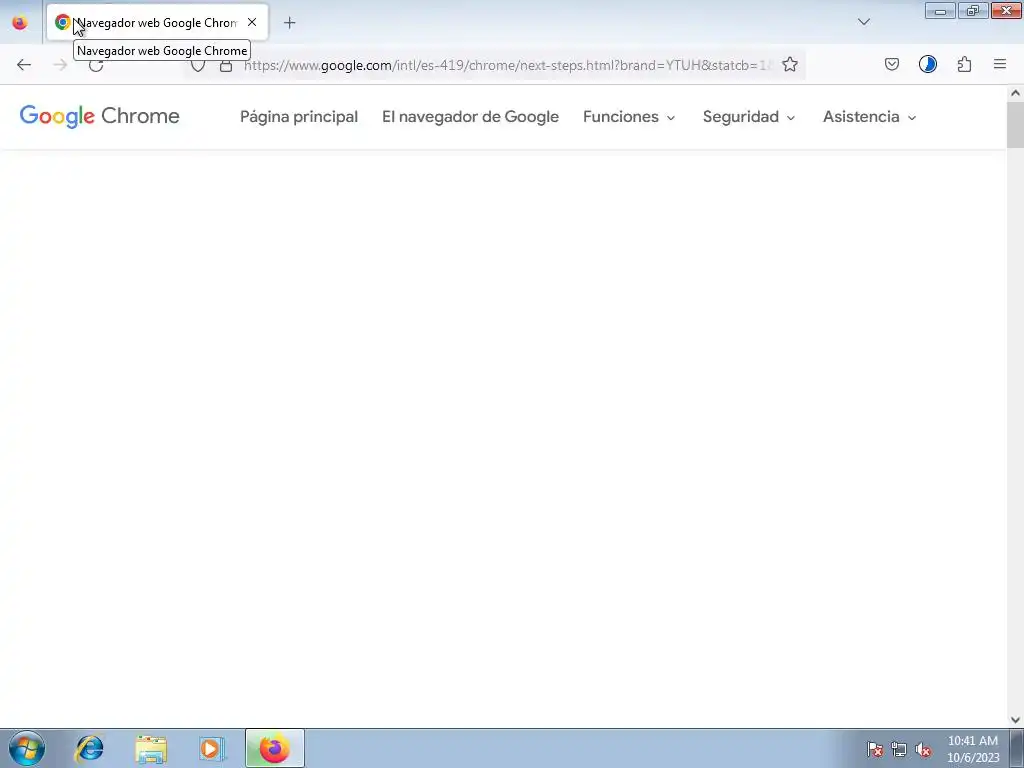Open the Firefox application menu

(1000, 64)
